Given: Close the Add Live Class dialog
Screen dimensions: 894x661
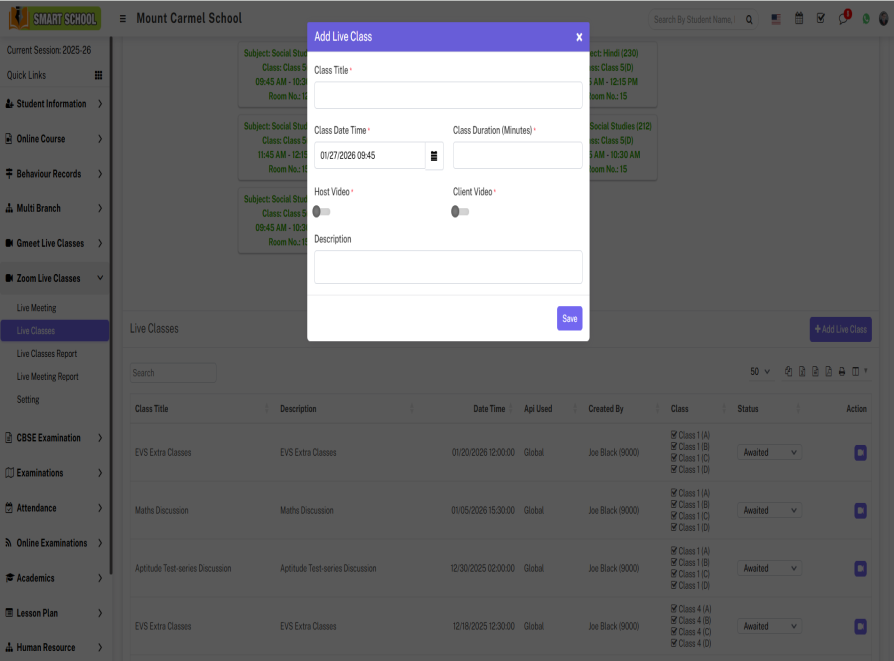Looking at the screenshot, I should 578,37.
